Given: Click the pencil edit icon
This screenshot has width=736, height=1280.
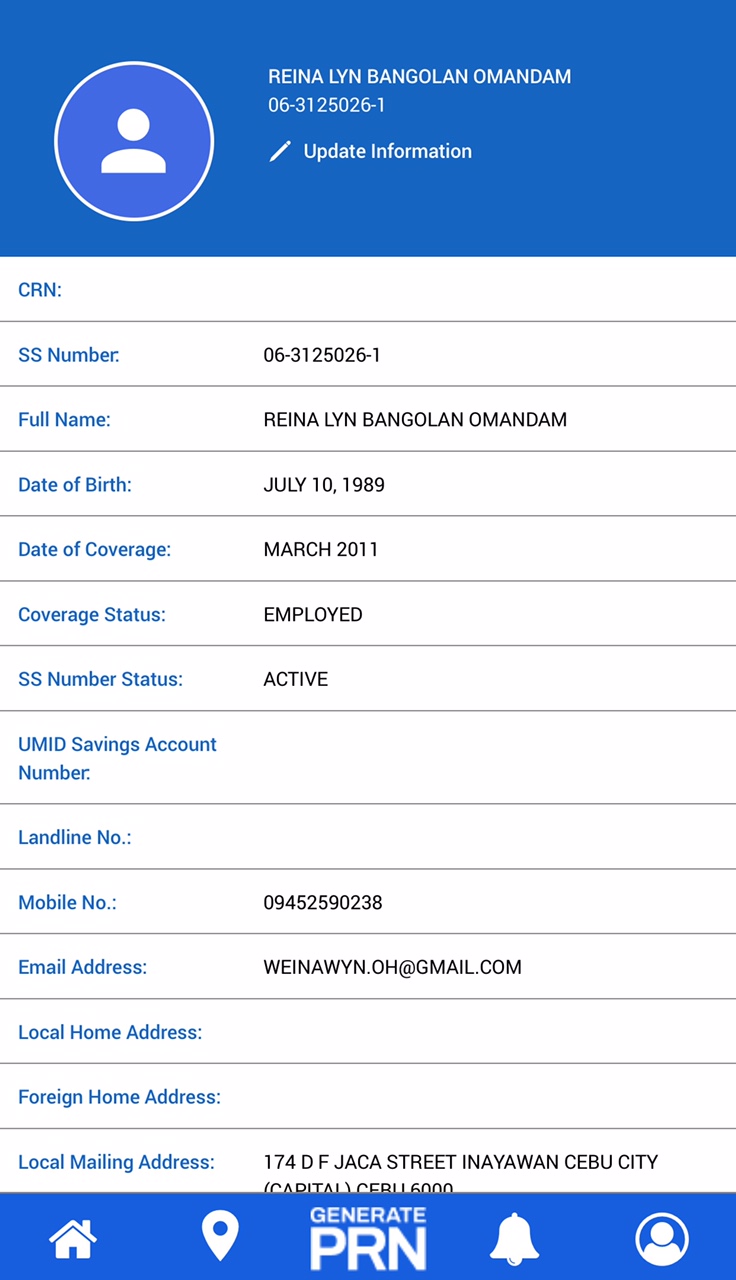Looking at the screenshot, I should pos(280,152).
